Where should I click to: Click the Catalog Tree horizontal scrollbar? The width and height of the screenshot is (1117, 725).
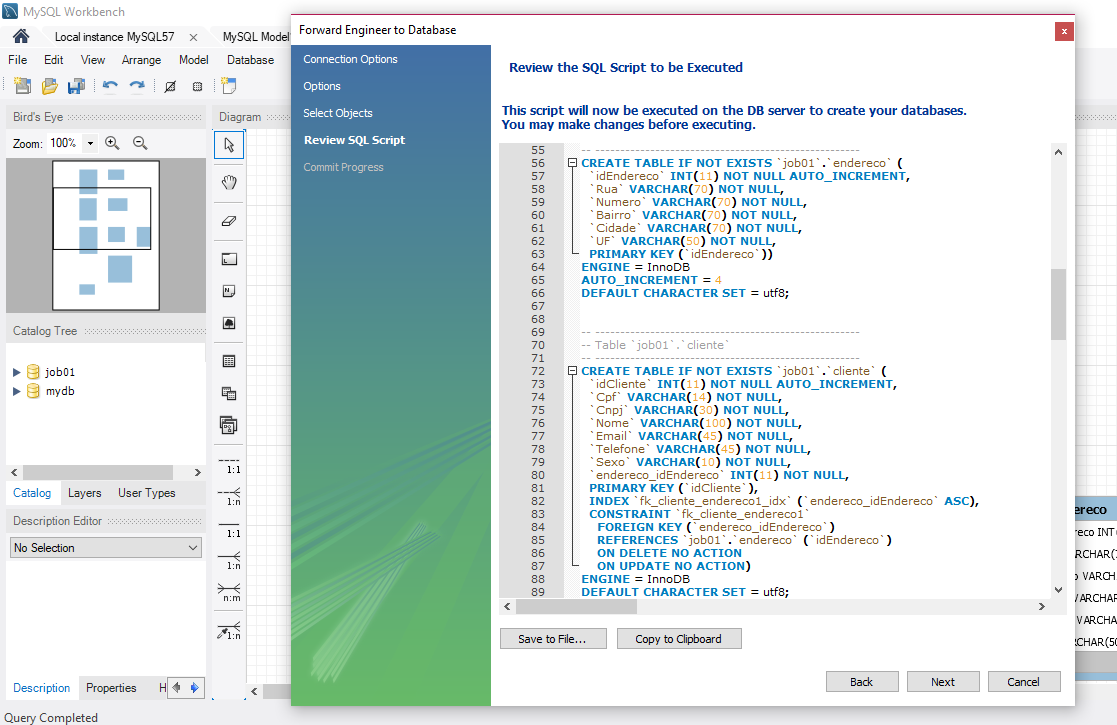98,472
